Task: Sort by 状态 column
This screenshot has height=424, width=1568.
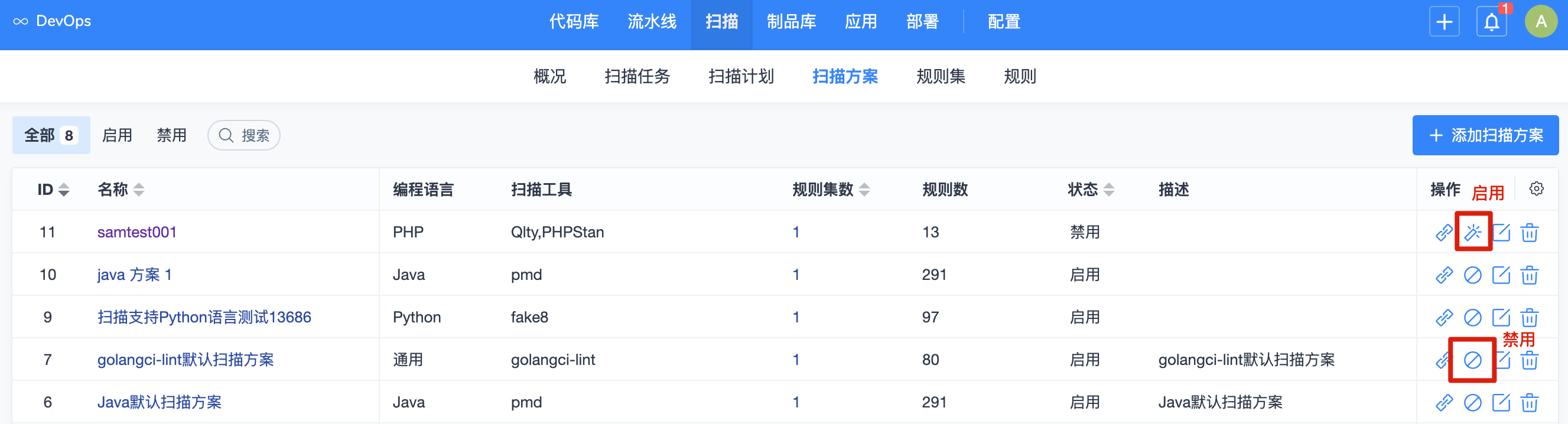Action: coord(1108,190)
